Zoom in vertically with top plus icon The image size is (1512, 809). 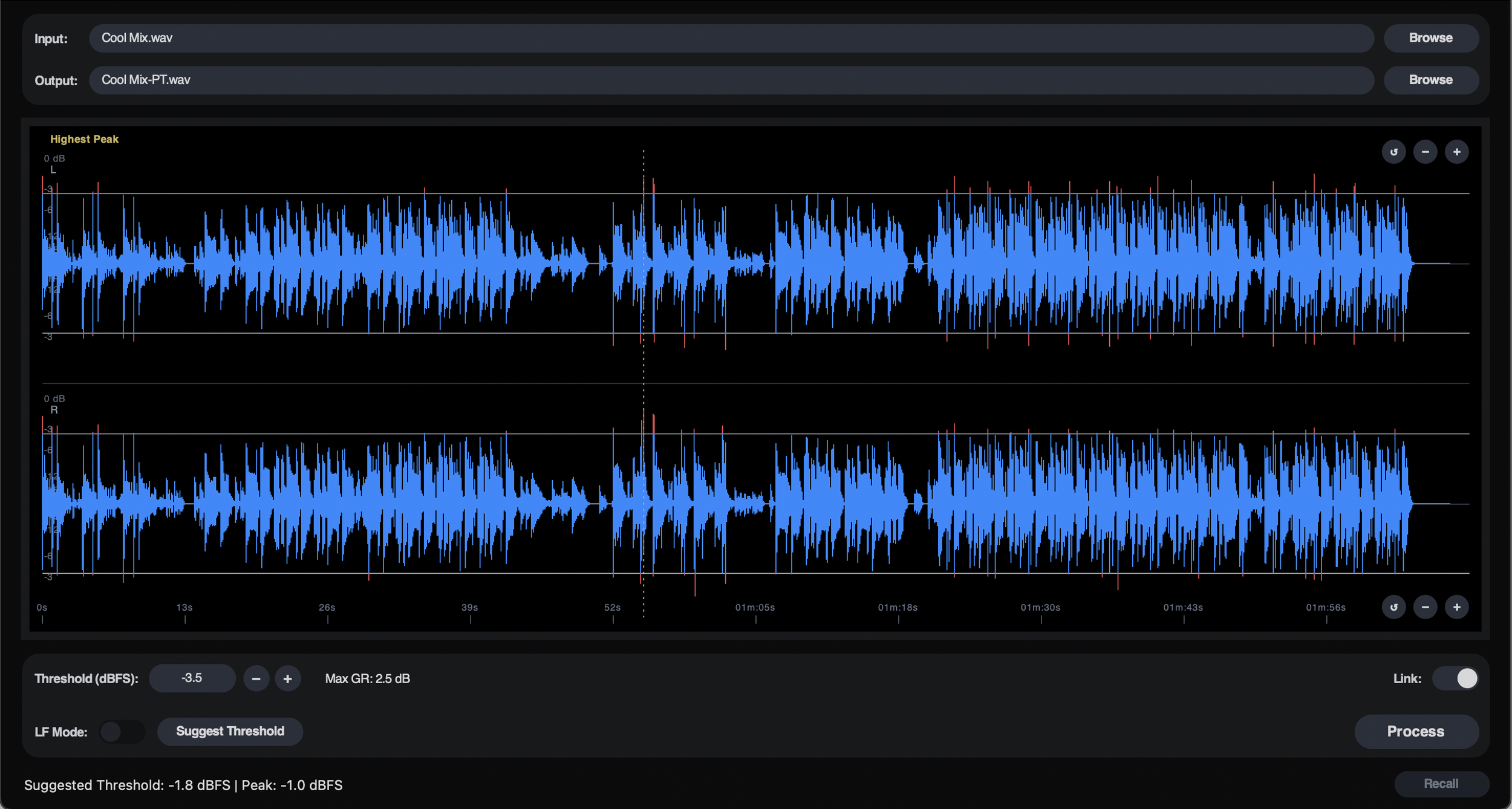click(1456, 152)
